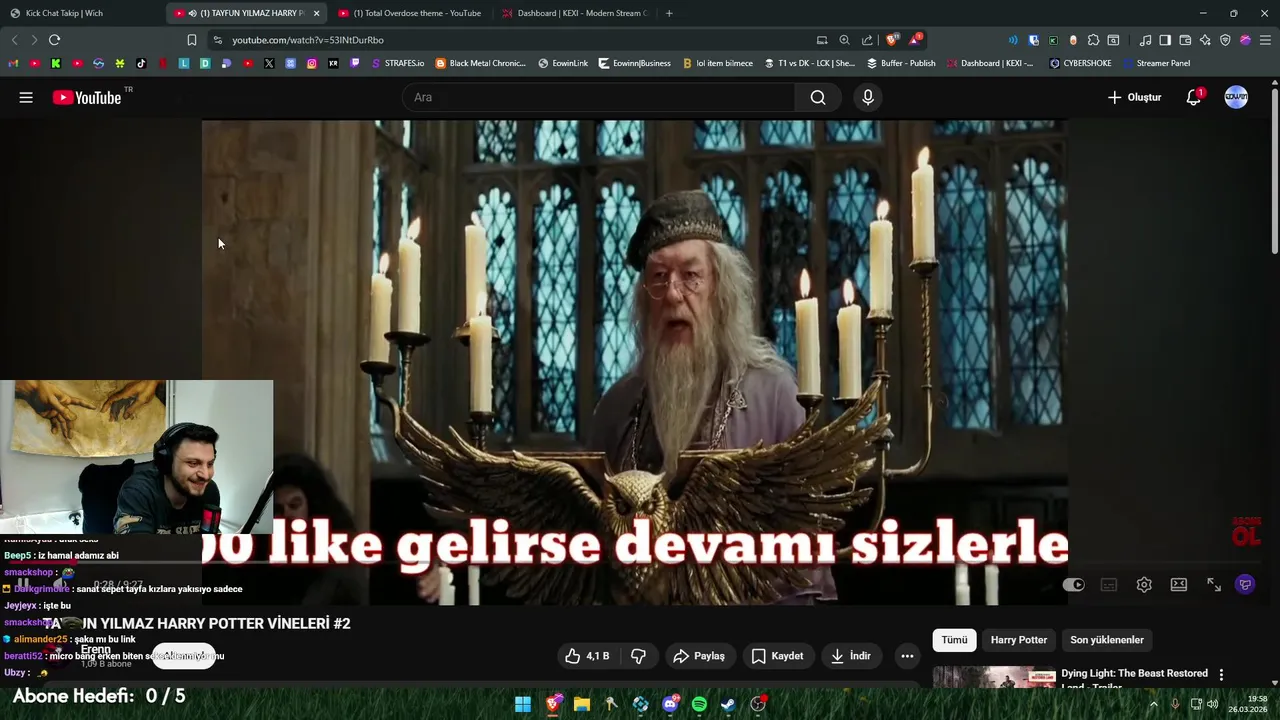Open Spotify from the taskbar
Viewport: 1280px width, 720px height.
coord(699,704)
